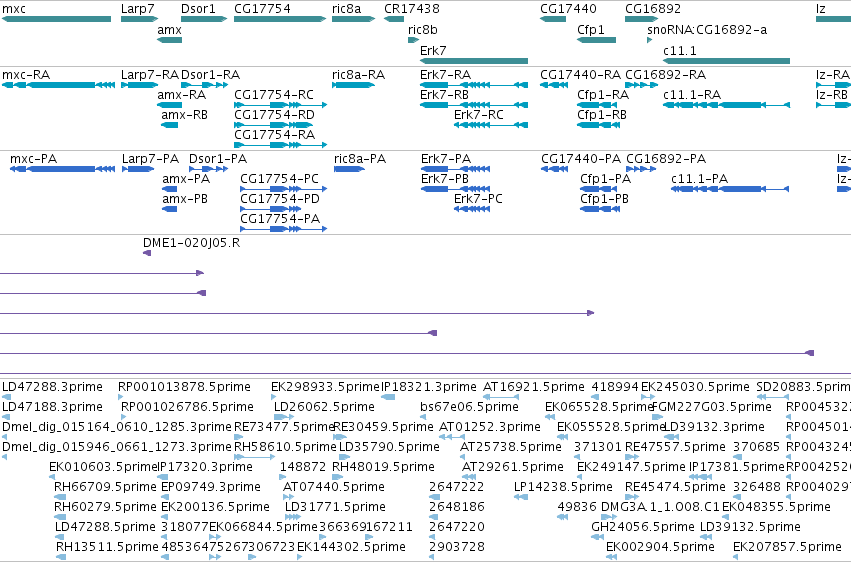
Task: Select the Erk7-RC transcript glyph
Action: point(491,125)
